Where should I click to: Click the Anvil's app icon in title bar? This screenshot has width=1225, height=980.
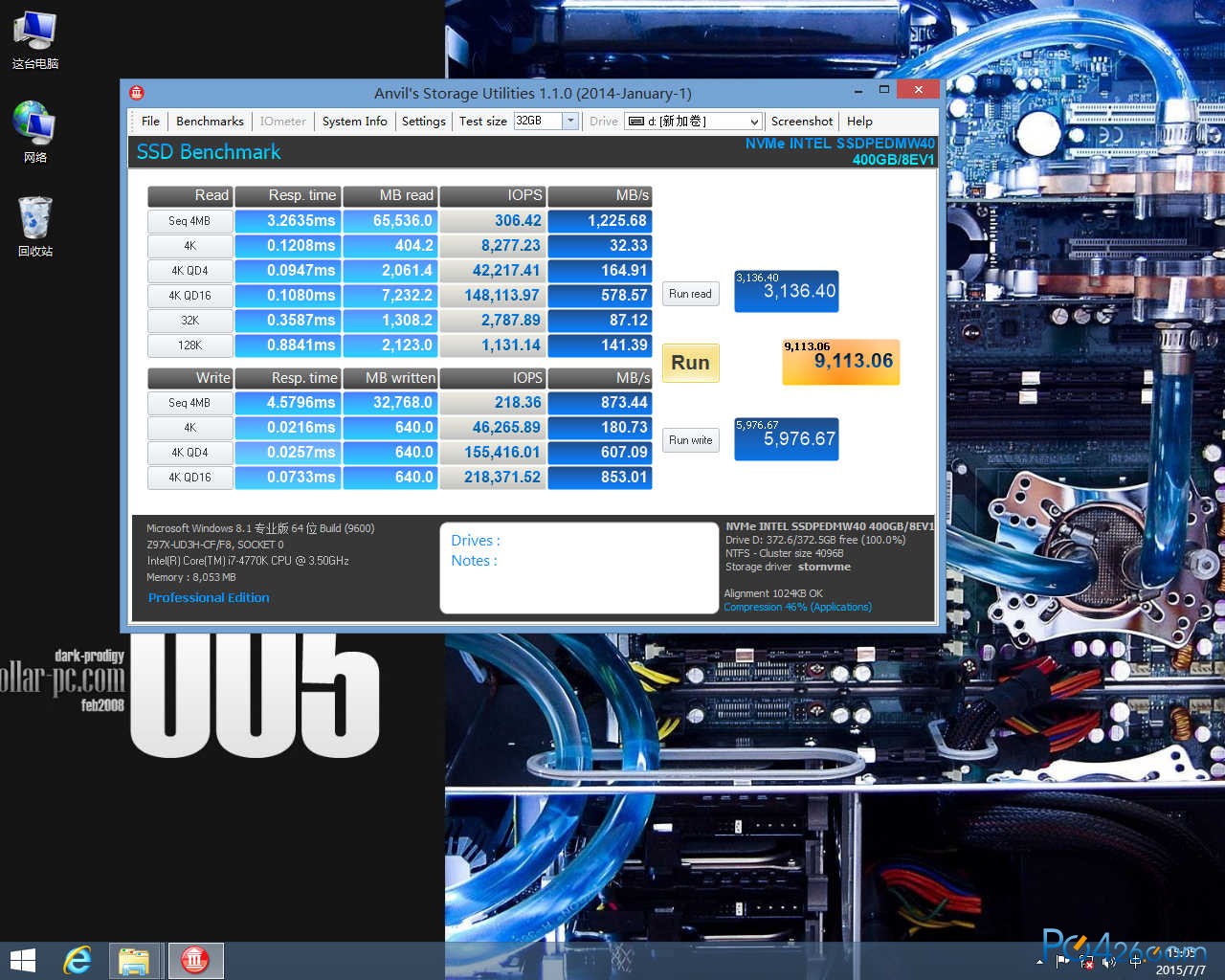(x=137, y=93)
